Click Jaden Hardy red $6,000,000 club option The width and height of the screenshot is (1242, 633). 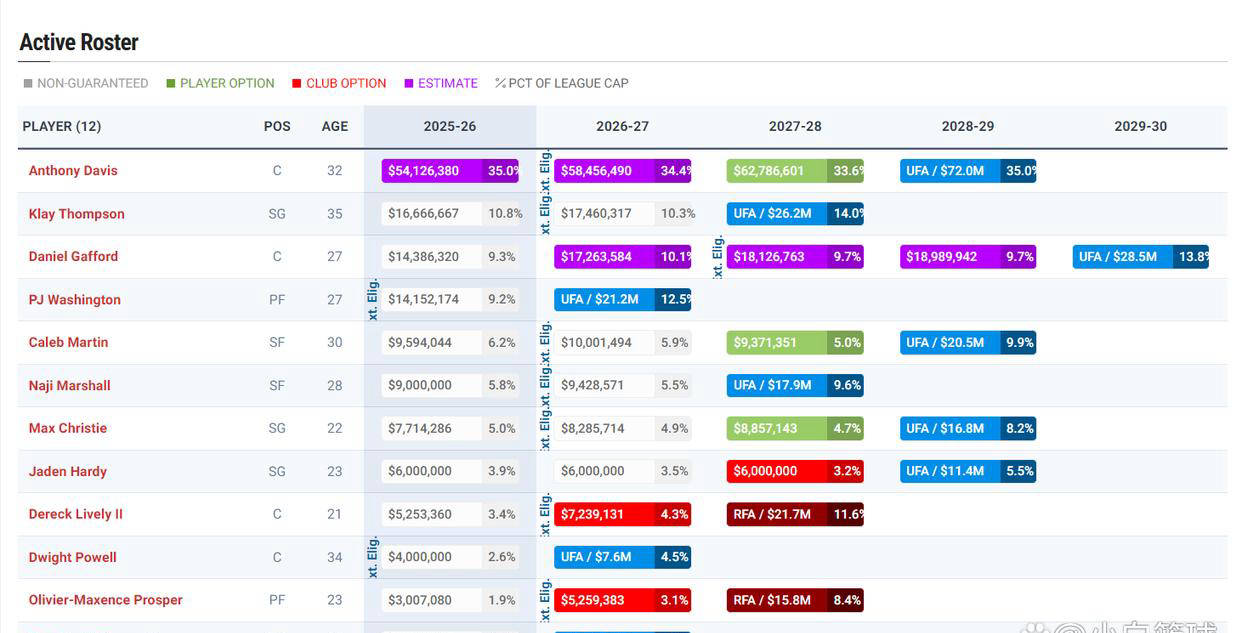coord(795,472)
